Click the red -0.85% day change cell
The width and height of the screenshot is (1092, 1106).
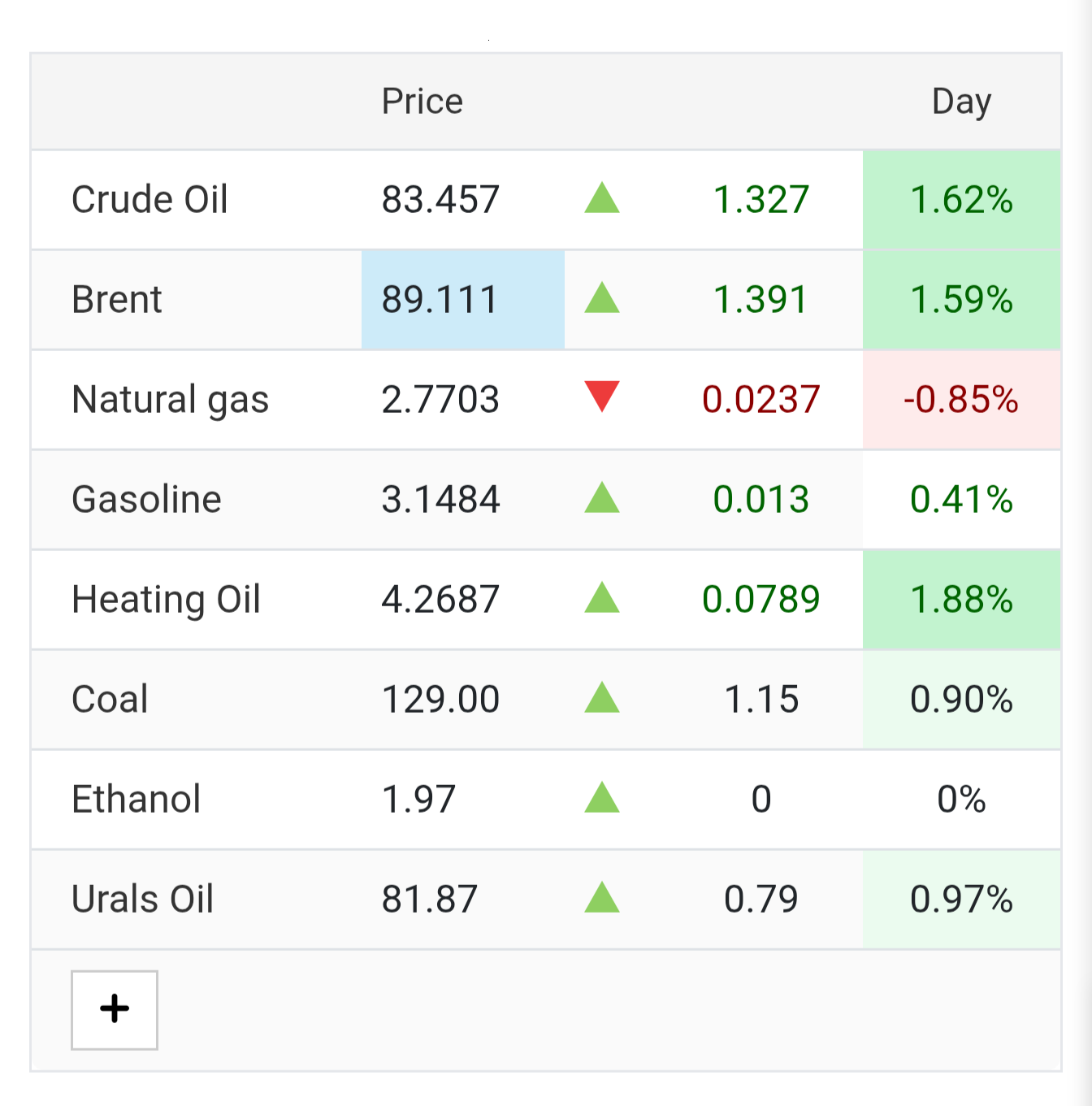click(x=962, y=400)
